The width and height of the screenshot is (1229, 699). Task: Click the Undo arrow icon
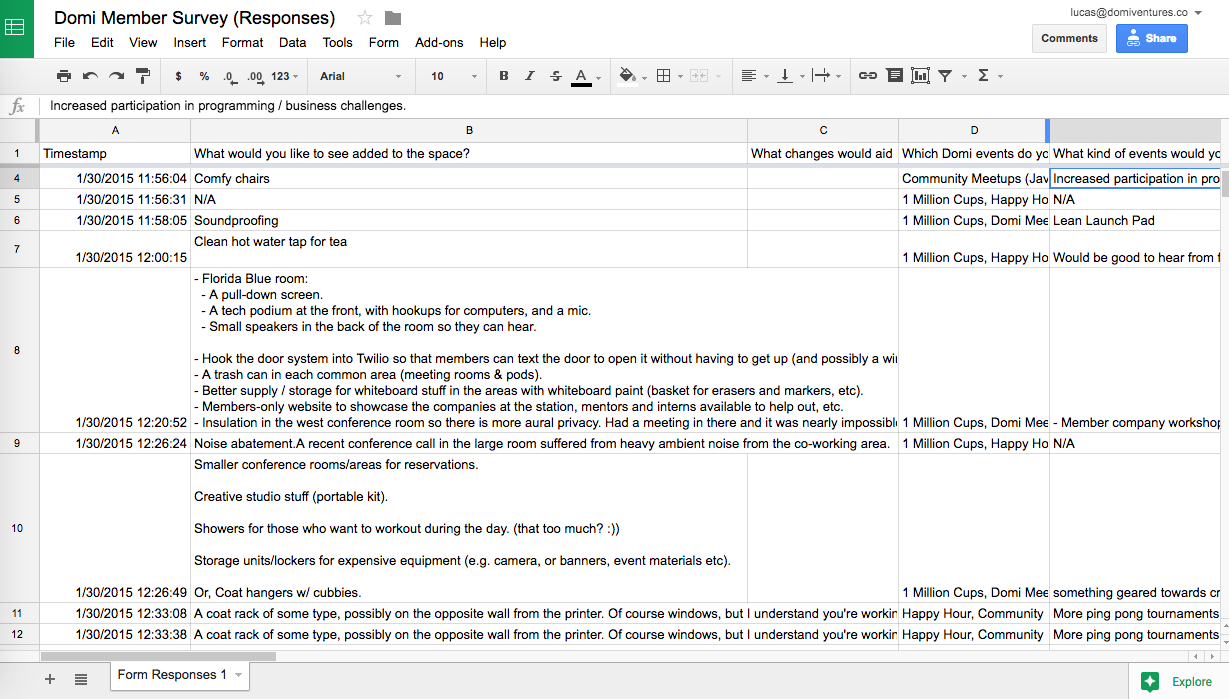90,76
